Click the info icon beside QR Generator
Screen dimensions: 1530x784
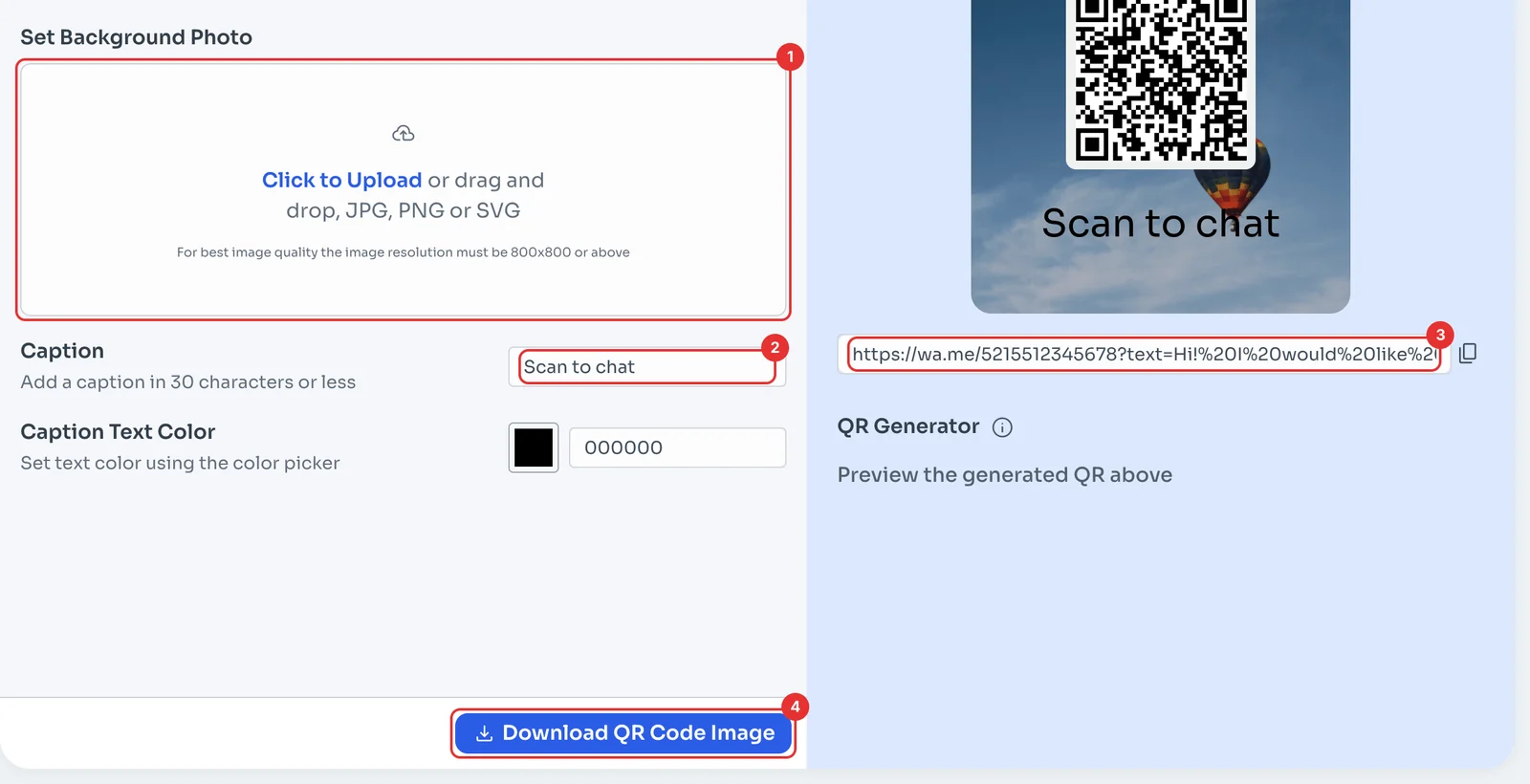1002,427
